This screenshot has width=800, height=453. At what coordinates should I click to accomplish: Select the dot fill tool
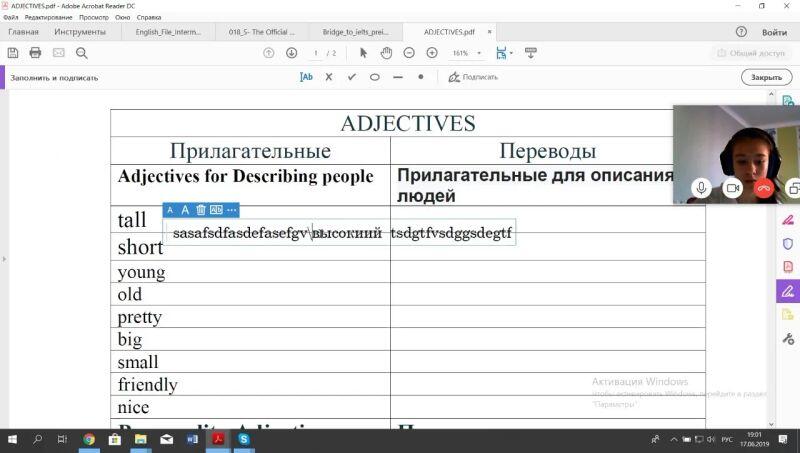pos(420,77)
